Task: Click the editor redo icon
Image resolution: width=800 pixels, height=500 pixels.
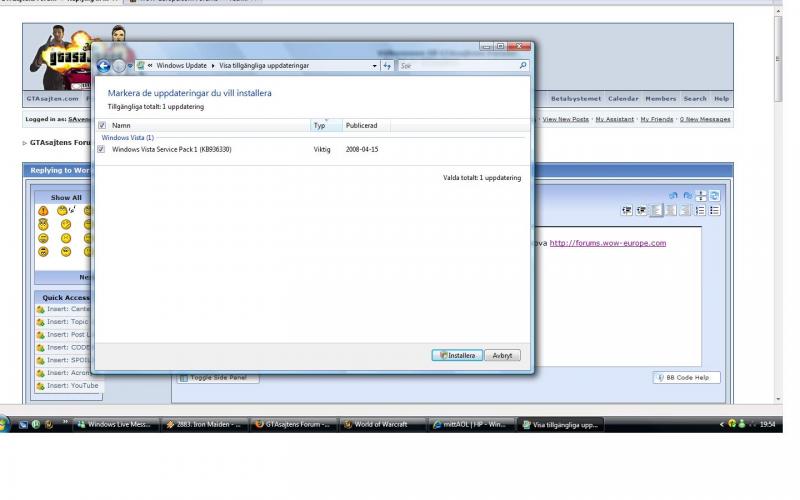Action: point(687,196)
